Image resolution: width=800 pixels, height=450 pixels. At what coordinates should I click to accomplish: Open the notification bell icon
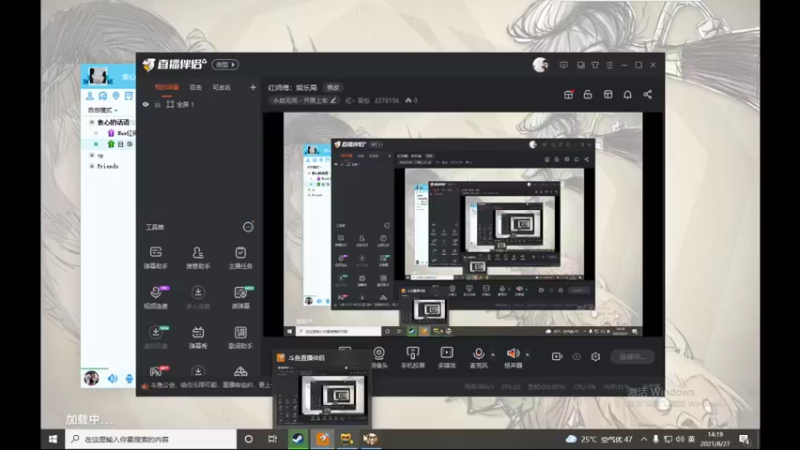(x=628, y=94)
